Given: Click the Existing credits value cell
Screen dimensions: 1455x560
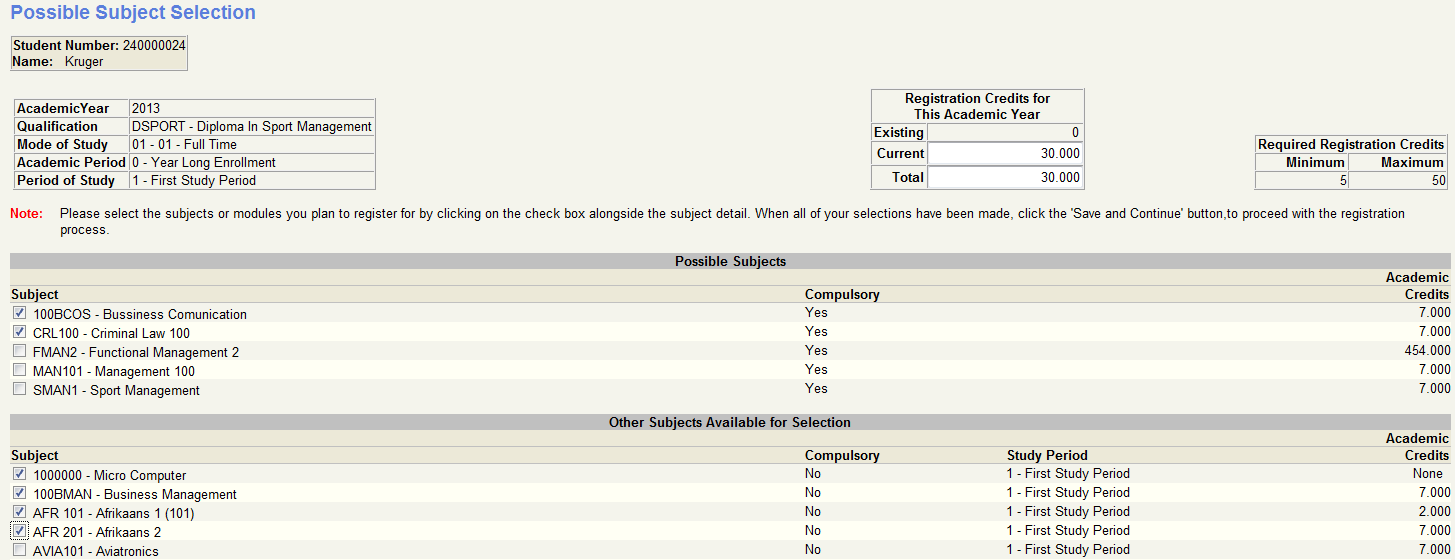Looking at the screenshot, I should 1005,132.
